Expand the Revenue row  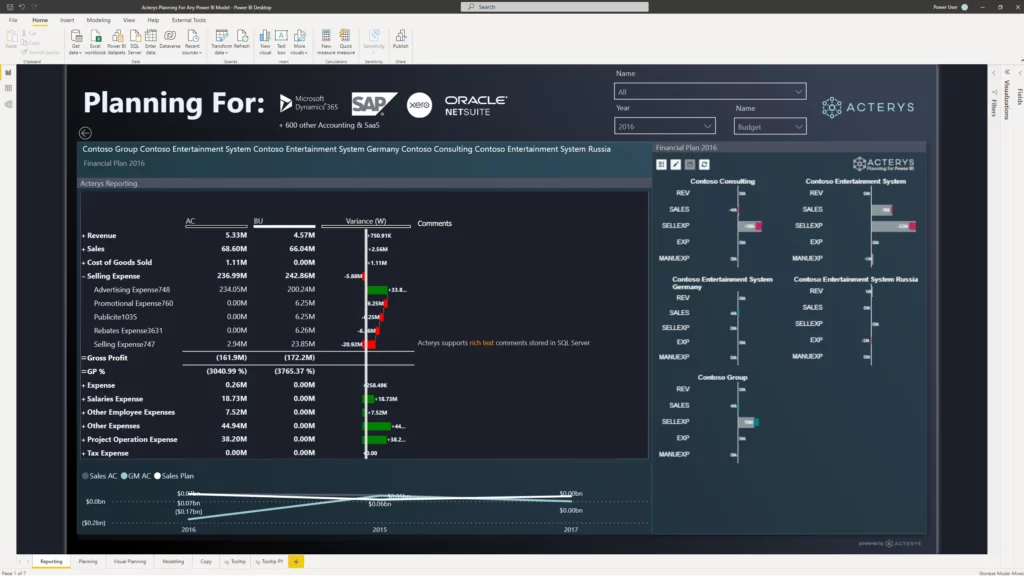[x=84, y=236]
